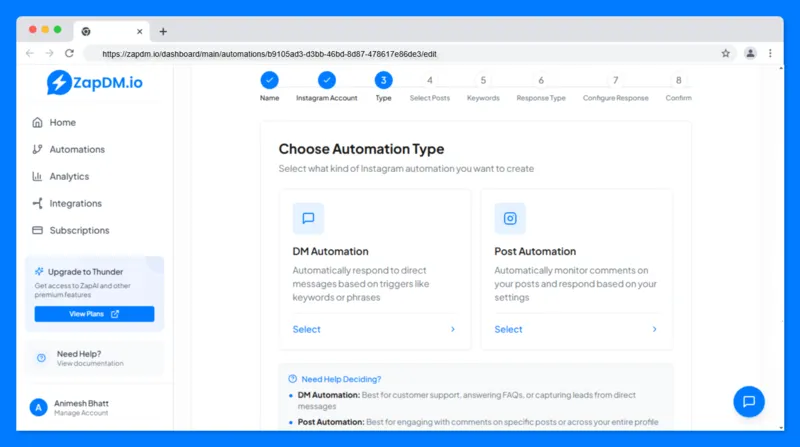Click the Upgrade to Thunder sparkle icon
The image size is (800, 447).
point(39,271)
